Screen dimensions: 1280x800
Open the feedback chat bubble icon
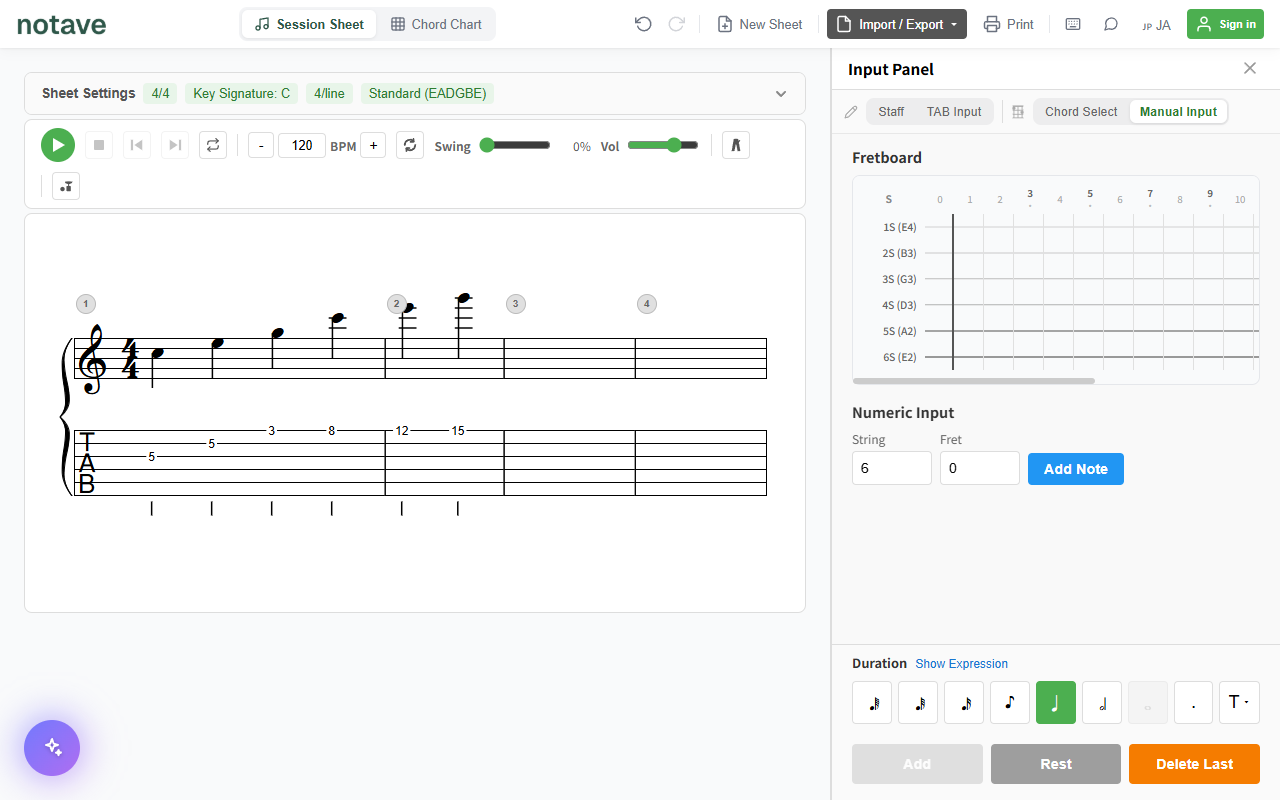[1111, 24]
